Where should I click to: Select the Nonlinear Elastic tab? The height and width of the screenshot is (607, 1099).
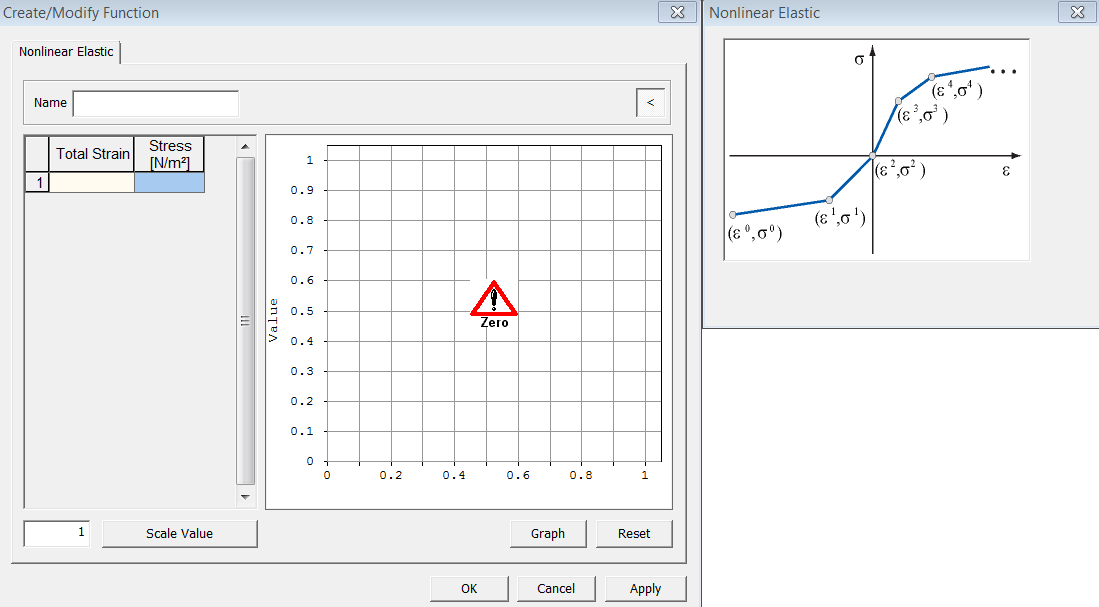coord(65,52)
